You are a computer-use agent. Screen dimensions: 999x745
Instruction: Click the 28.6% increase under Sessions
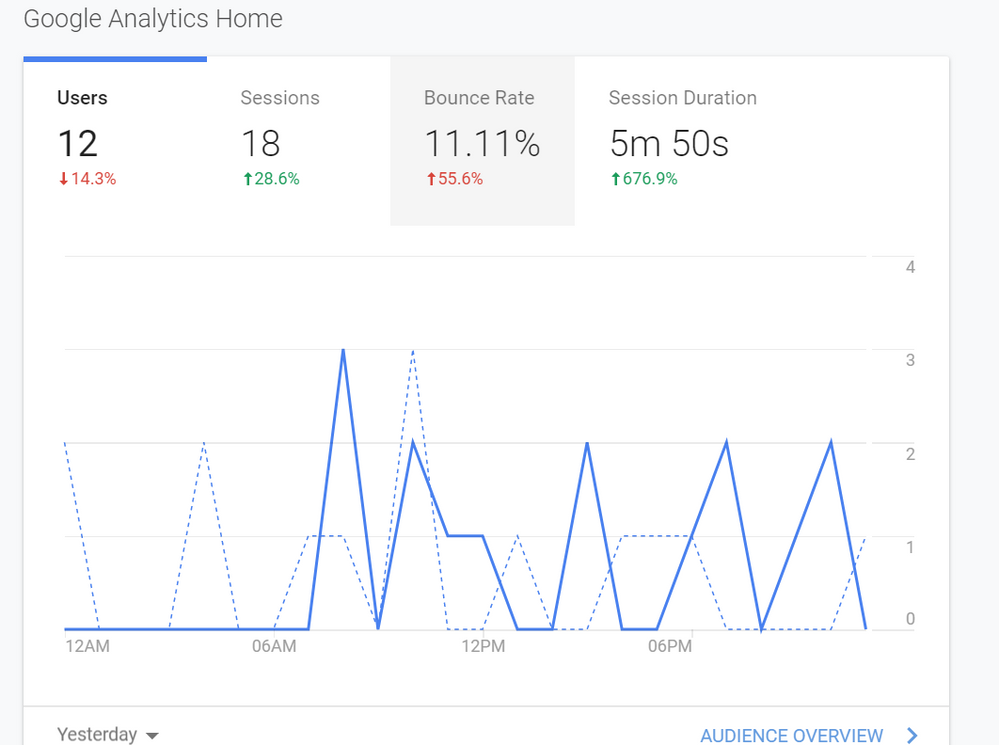(x=271, y=178)
